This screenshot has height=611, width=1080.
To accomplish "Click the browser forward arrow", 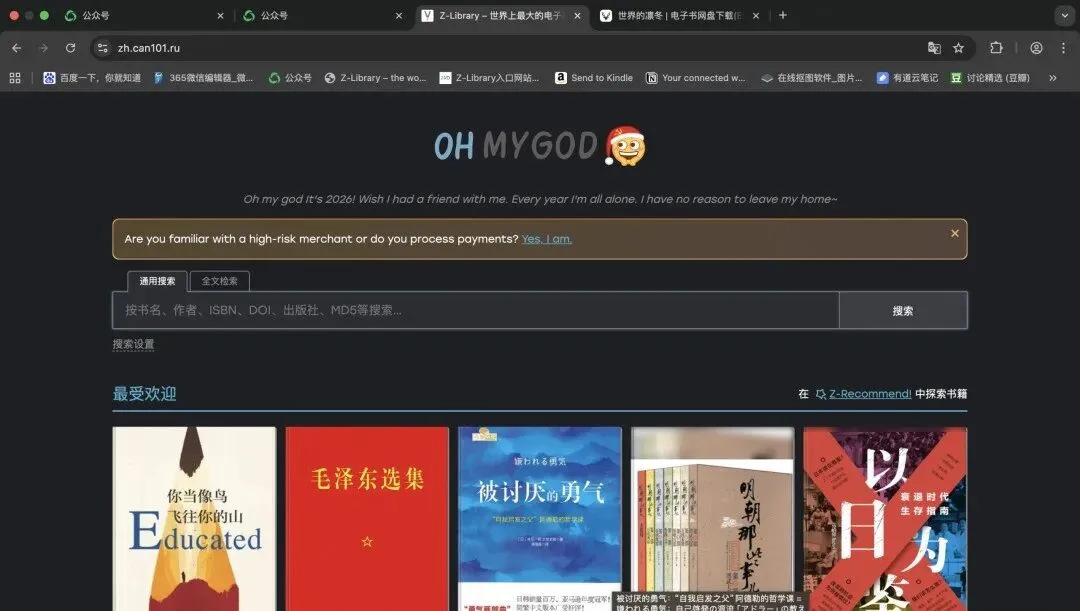I will (43, 48).
